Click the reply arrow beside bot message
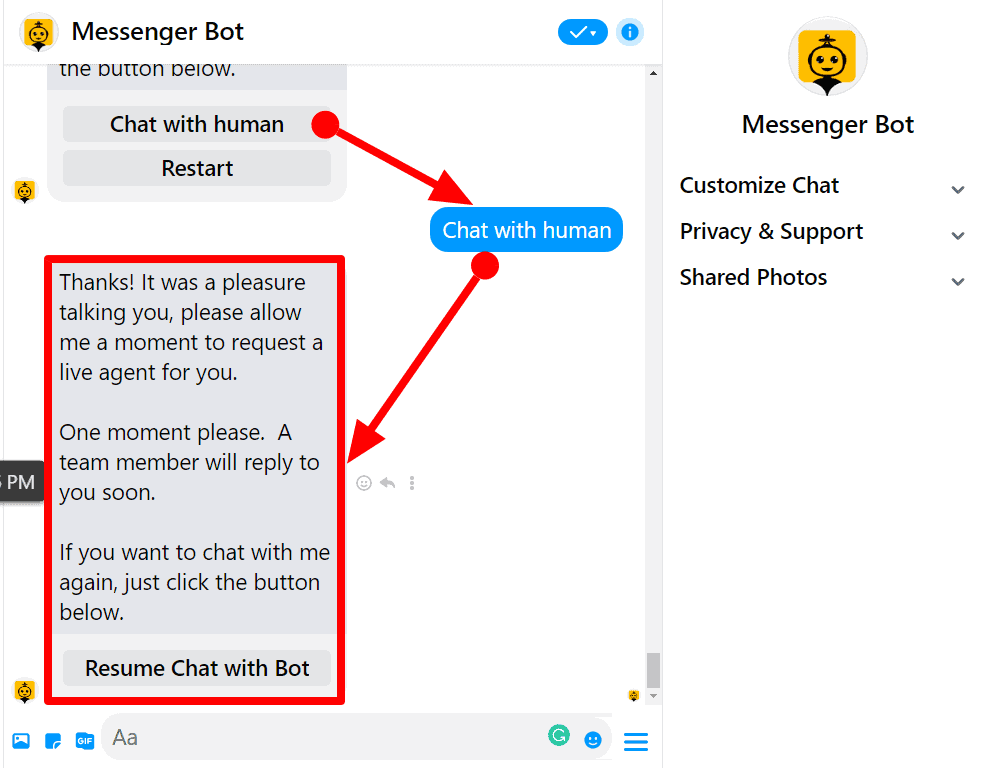The image size is (990, 768). (388, 483)
